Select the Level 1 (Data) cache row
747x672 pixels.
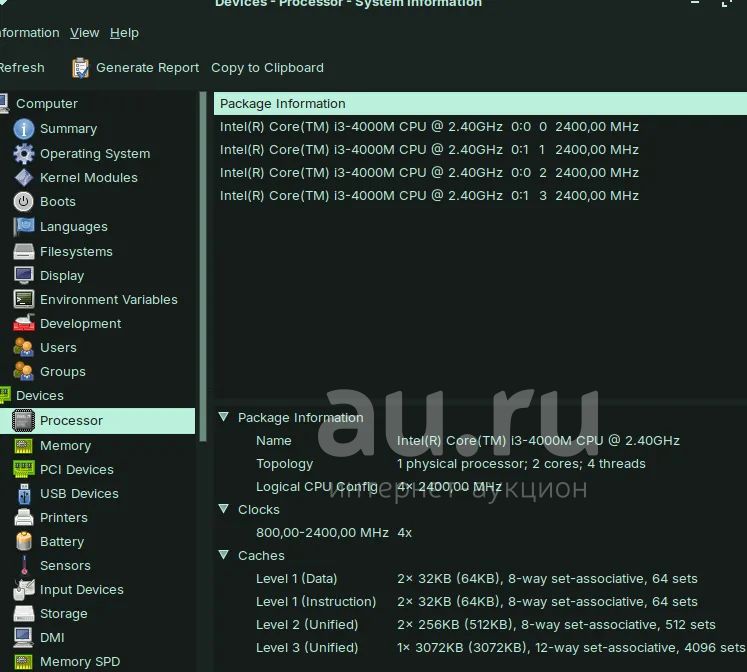[480, 579]
